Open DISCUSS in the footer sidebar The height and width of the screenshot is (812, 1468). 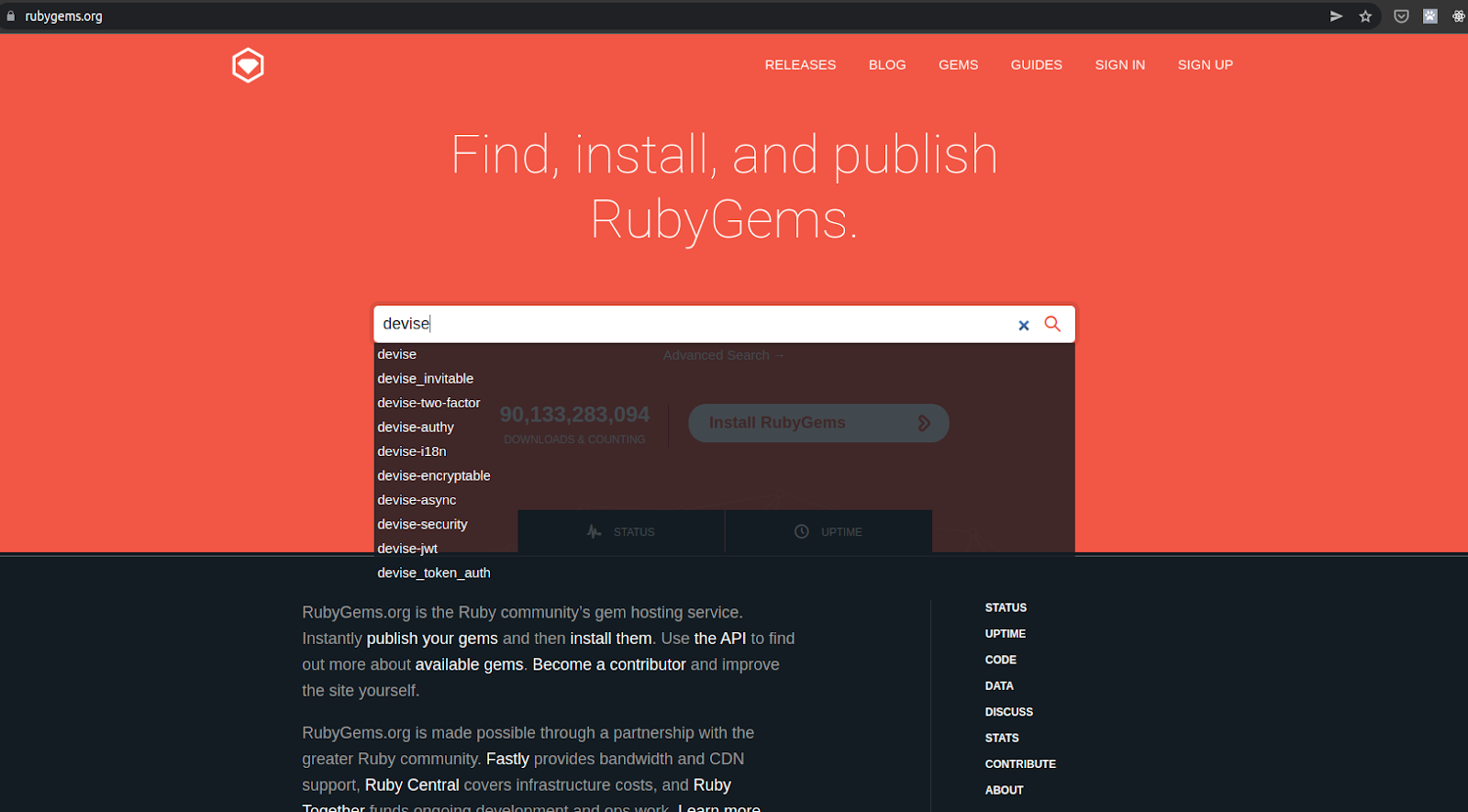click(1008, 712)
